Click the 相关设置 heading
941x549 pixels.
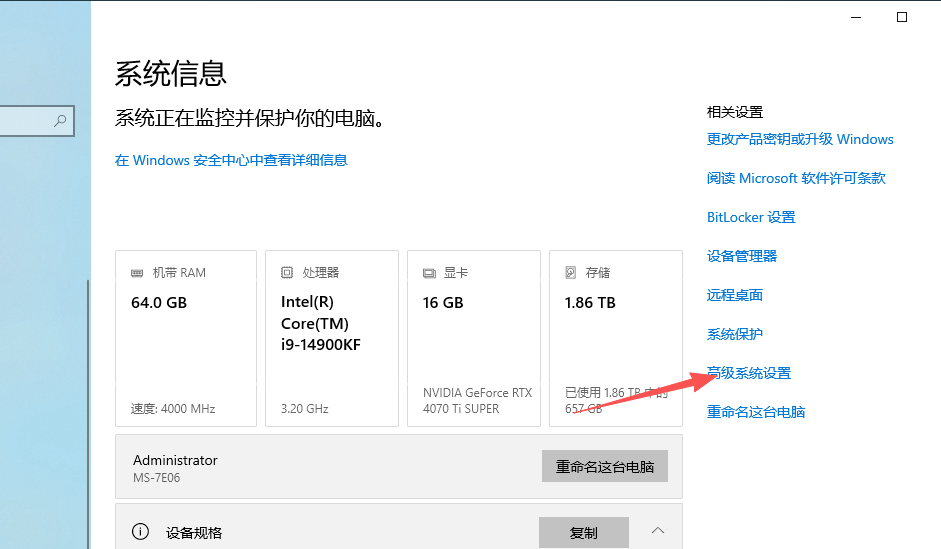pyautogui.click(x=735, y=112)
